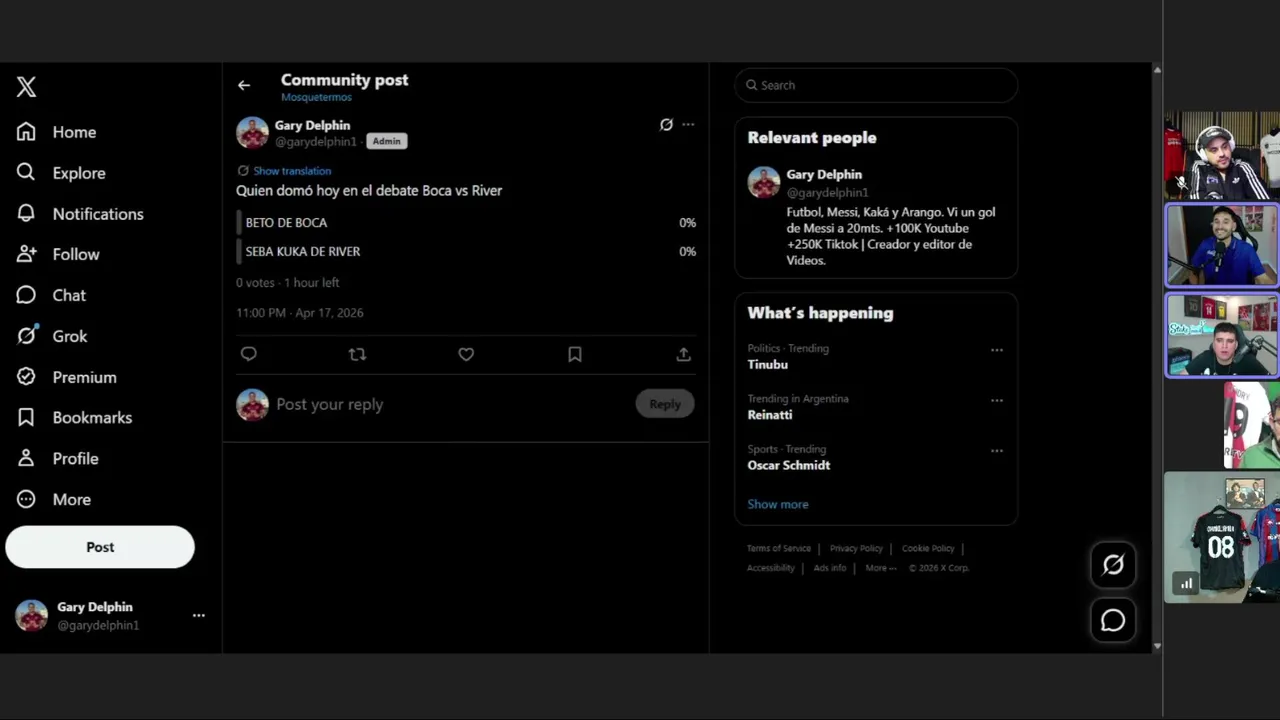
Task: Open account menu dots beside Gary Delphin
Action: (199, 615)
